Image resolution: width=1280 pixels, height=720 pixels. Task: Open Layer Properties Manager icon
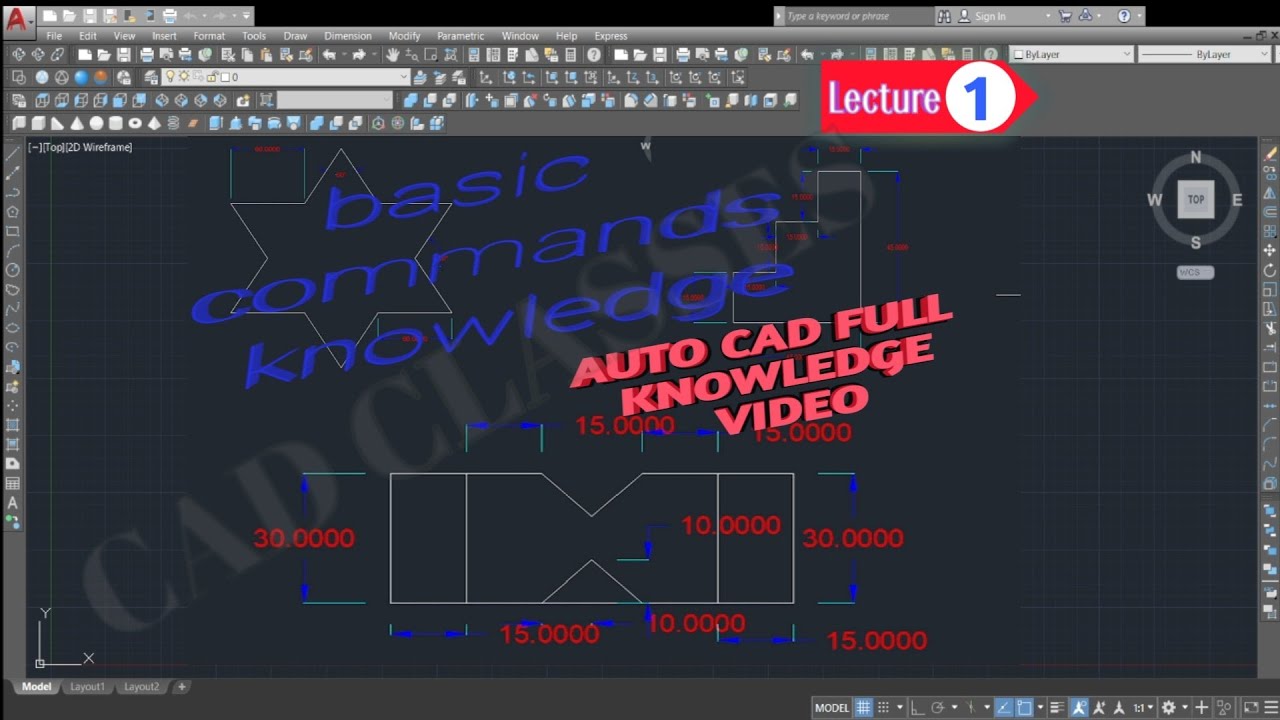(150, 77)
